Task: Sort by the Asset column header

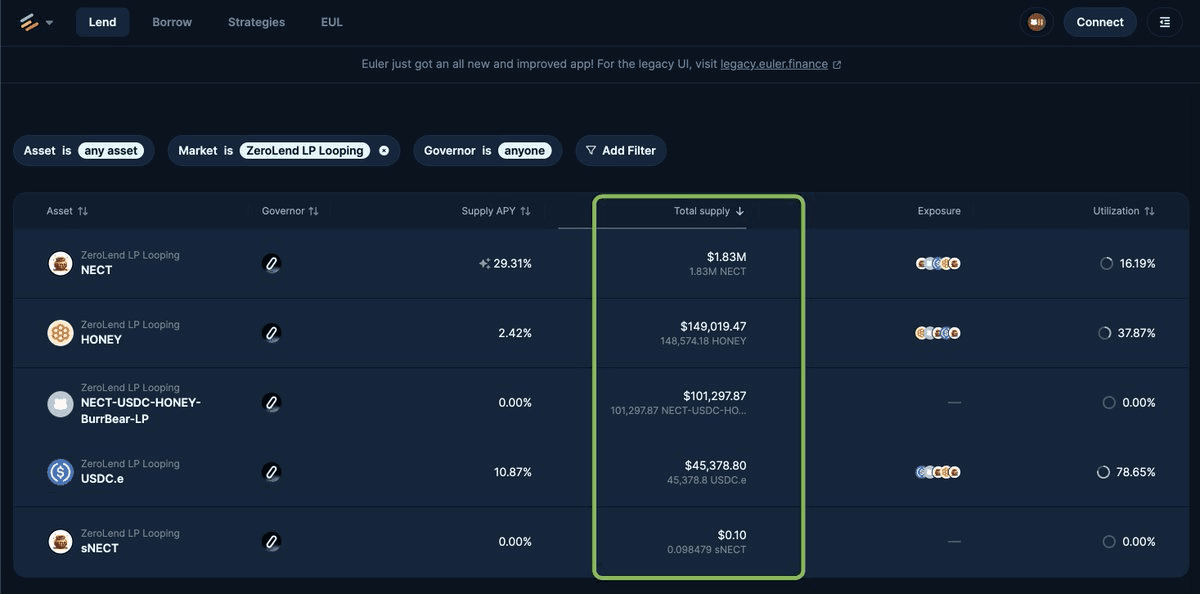Action: pyautogui.click(x=67, y=211)
